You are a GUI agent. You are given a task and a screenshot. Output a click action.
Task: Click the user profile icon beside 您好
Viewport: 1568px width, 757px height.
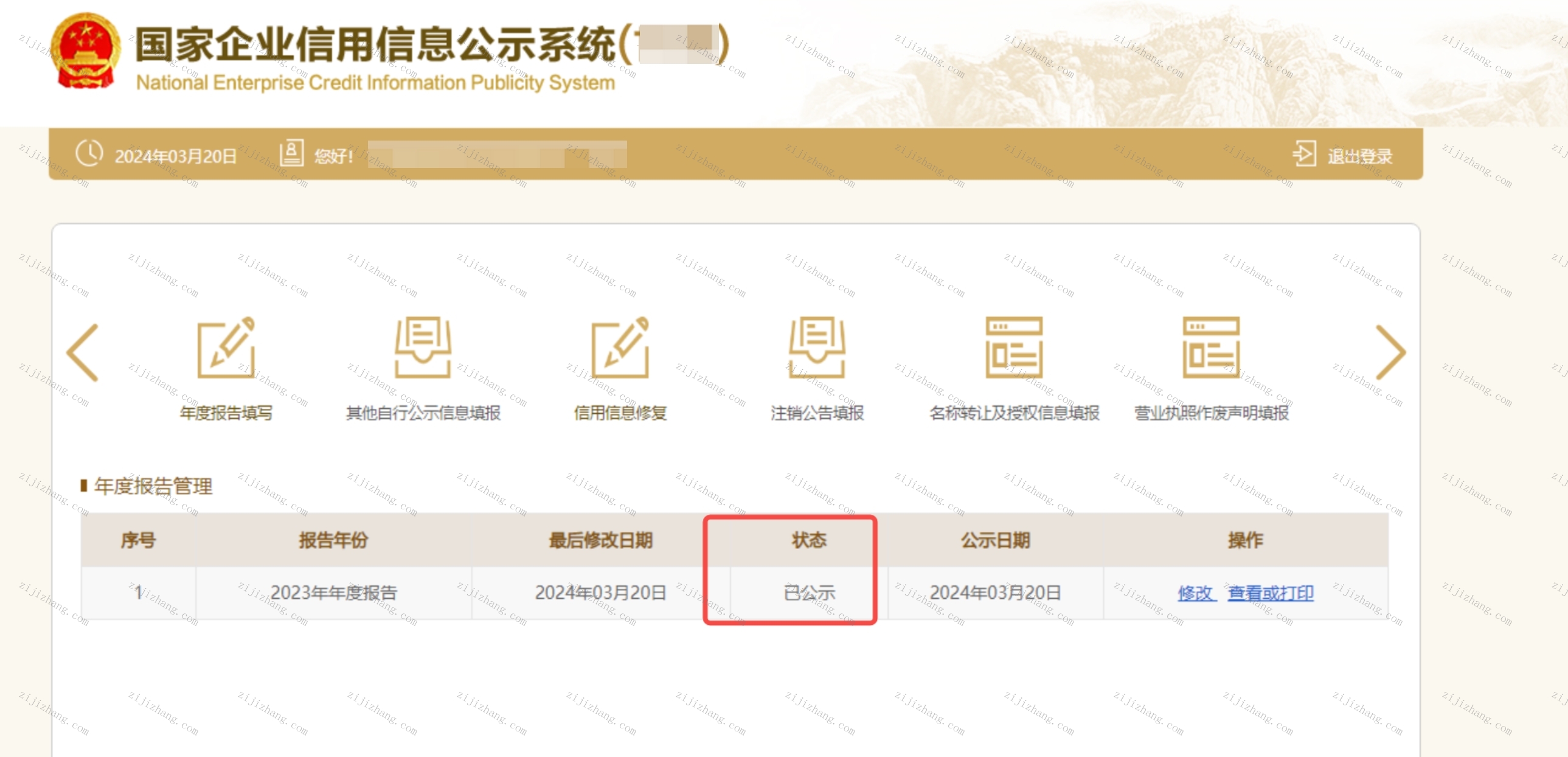[291, 153]
